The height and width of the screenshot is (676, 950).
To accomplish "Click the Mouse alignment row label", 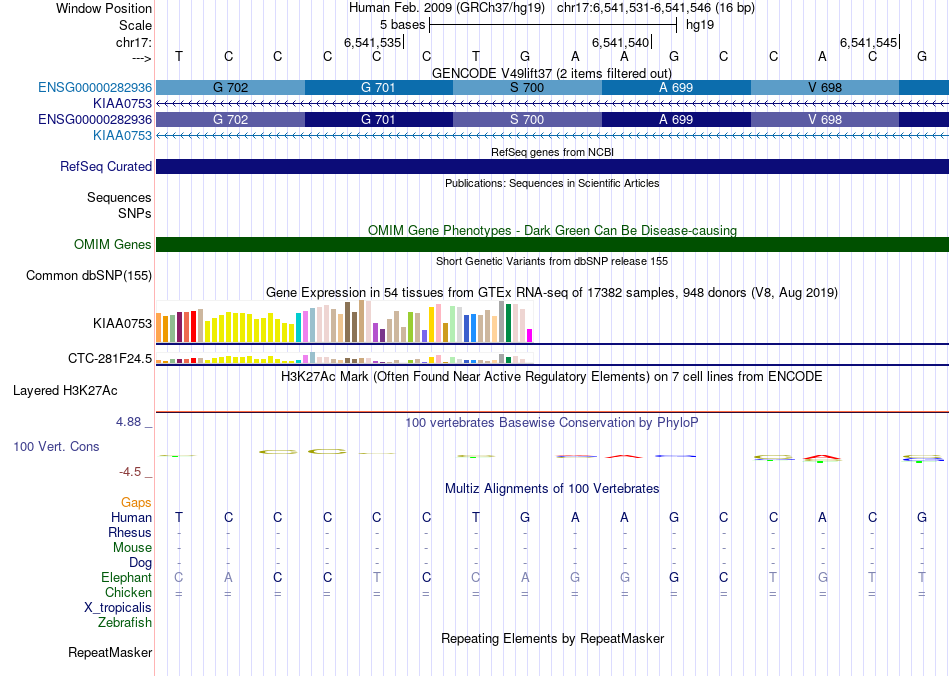I will pos(132,548).
